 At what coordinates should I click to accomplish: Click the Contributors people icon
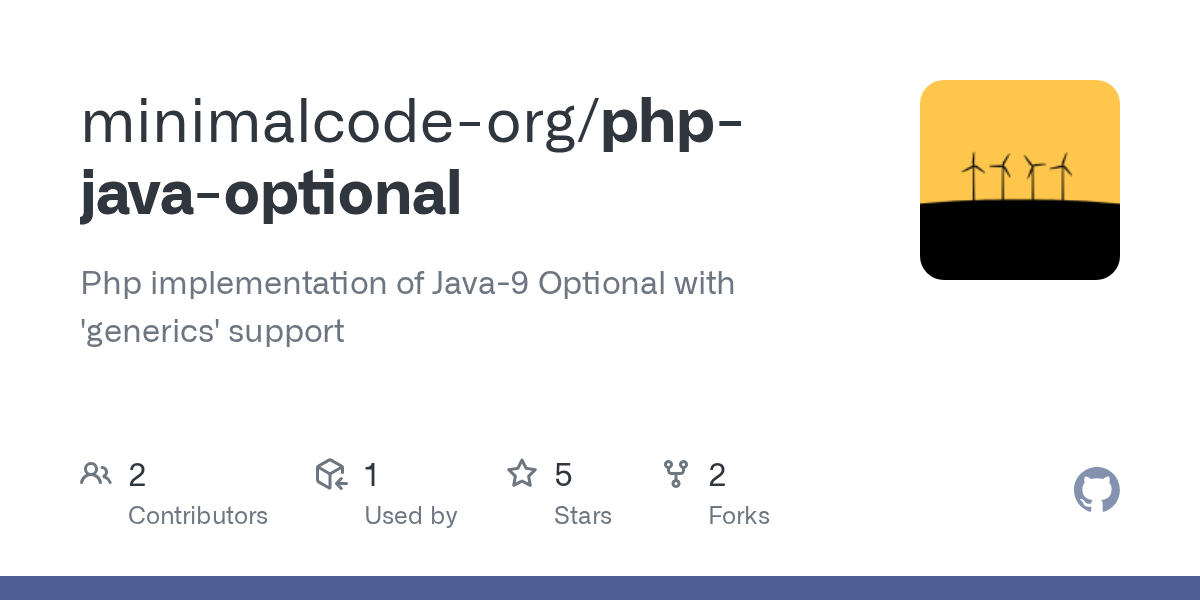[x=96, y=474]
